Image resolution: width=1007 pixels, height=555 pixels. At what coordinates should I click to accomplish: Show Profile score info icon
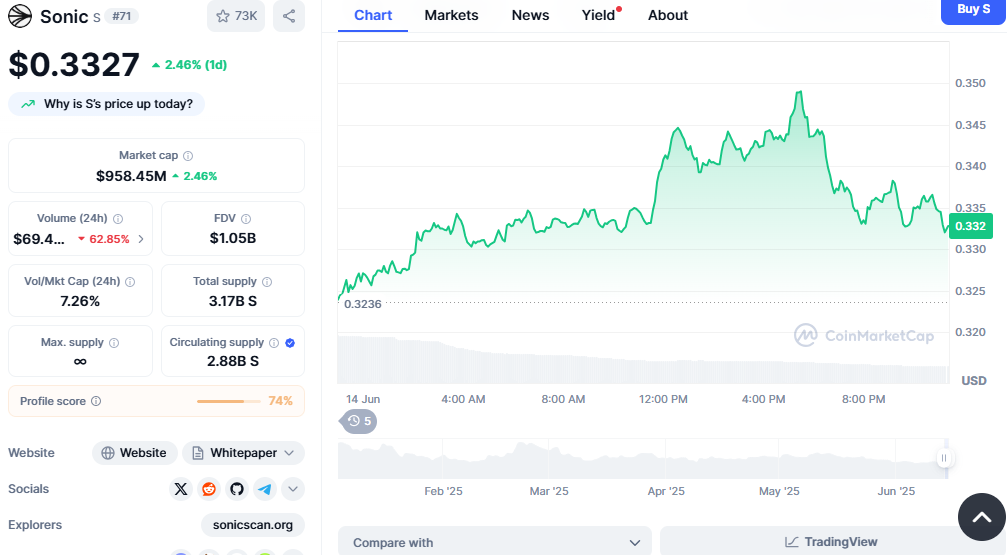(96, 401)
